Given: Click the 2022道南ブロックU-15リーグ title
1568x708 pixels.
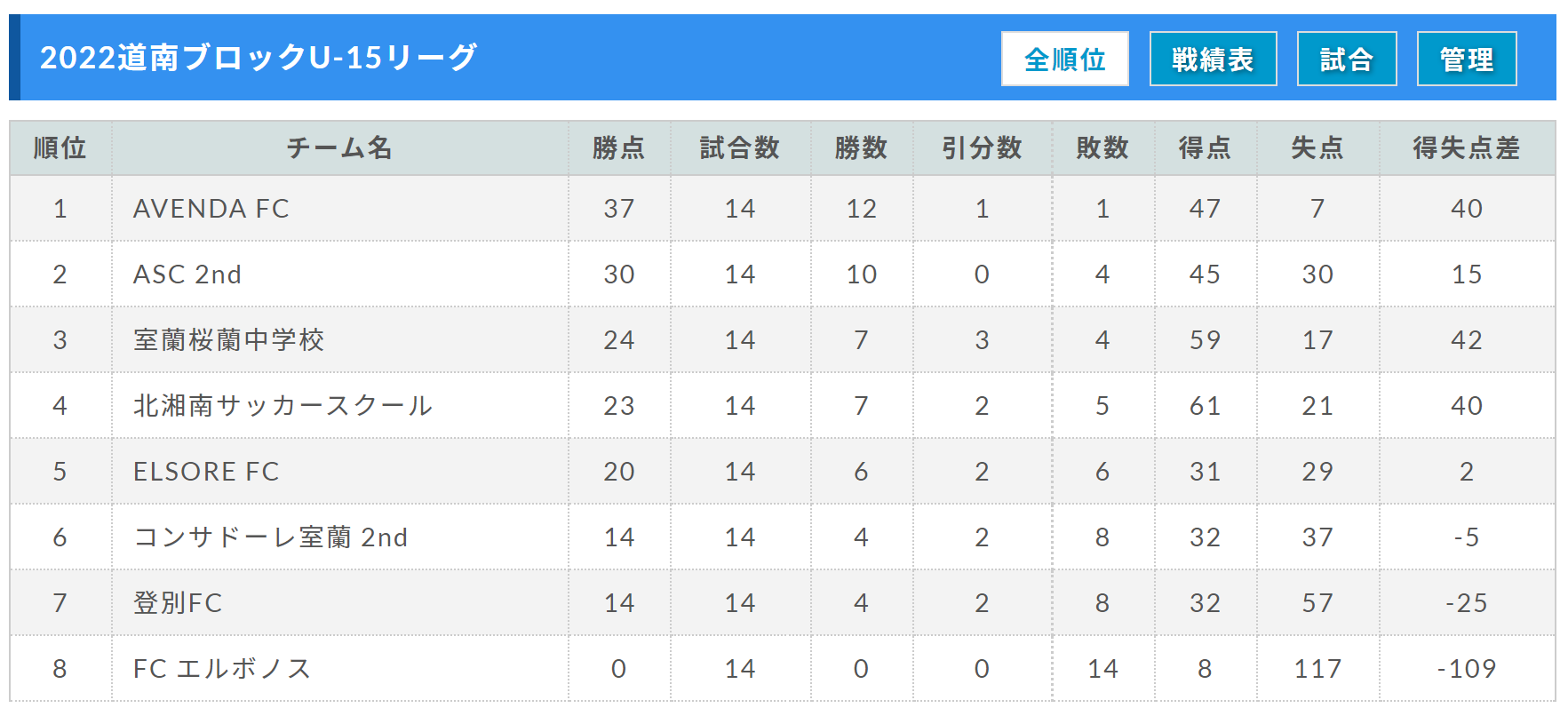Looking at the screenshot, I should pyautogui.click(x=259, y=58).
